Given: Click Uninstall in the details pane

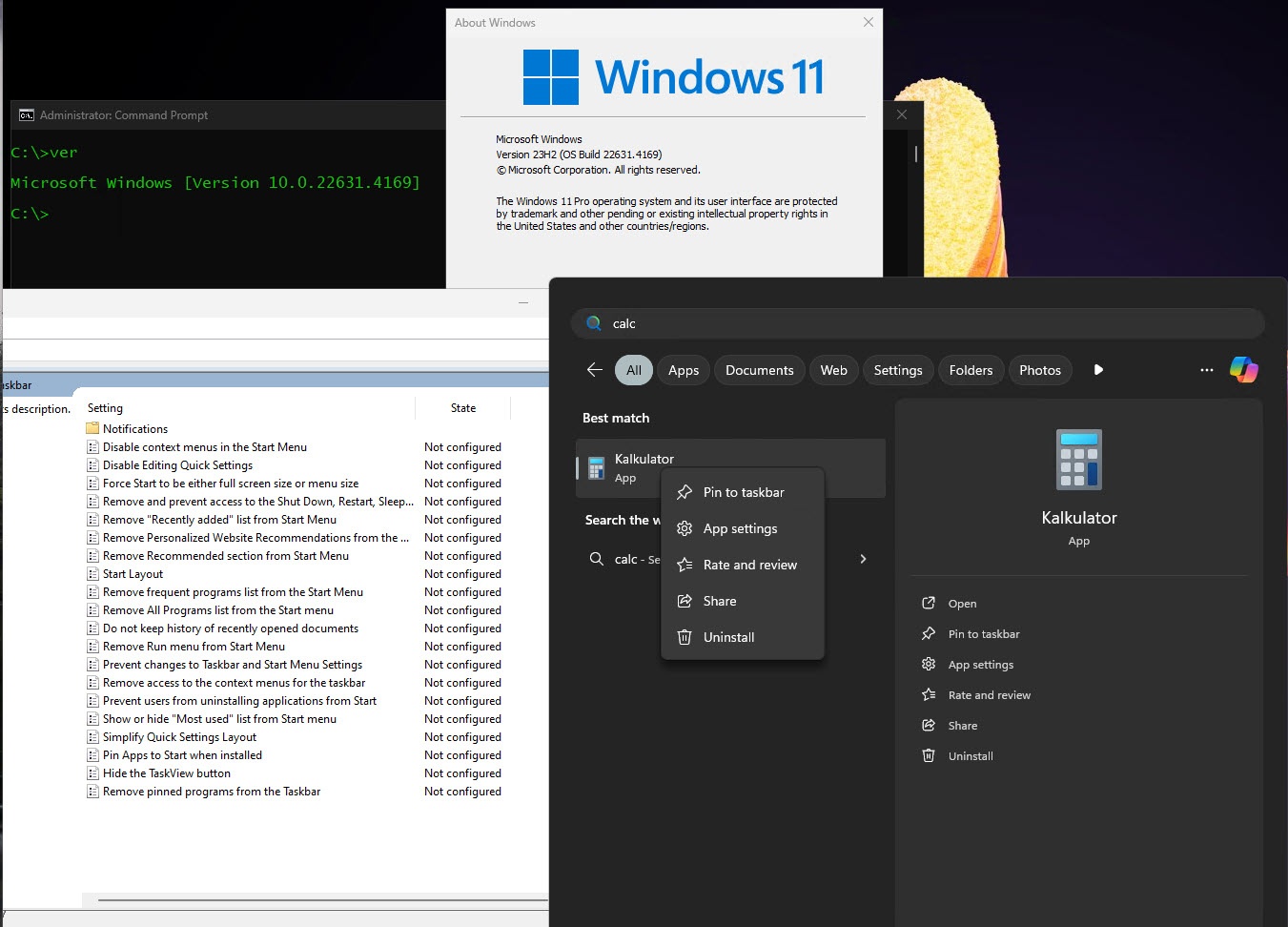Looking at the screenshot, I should pos(971,756).
